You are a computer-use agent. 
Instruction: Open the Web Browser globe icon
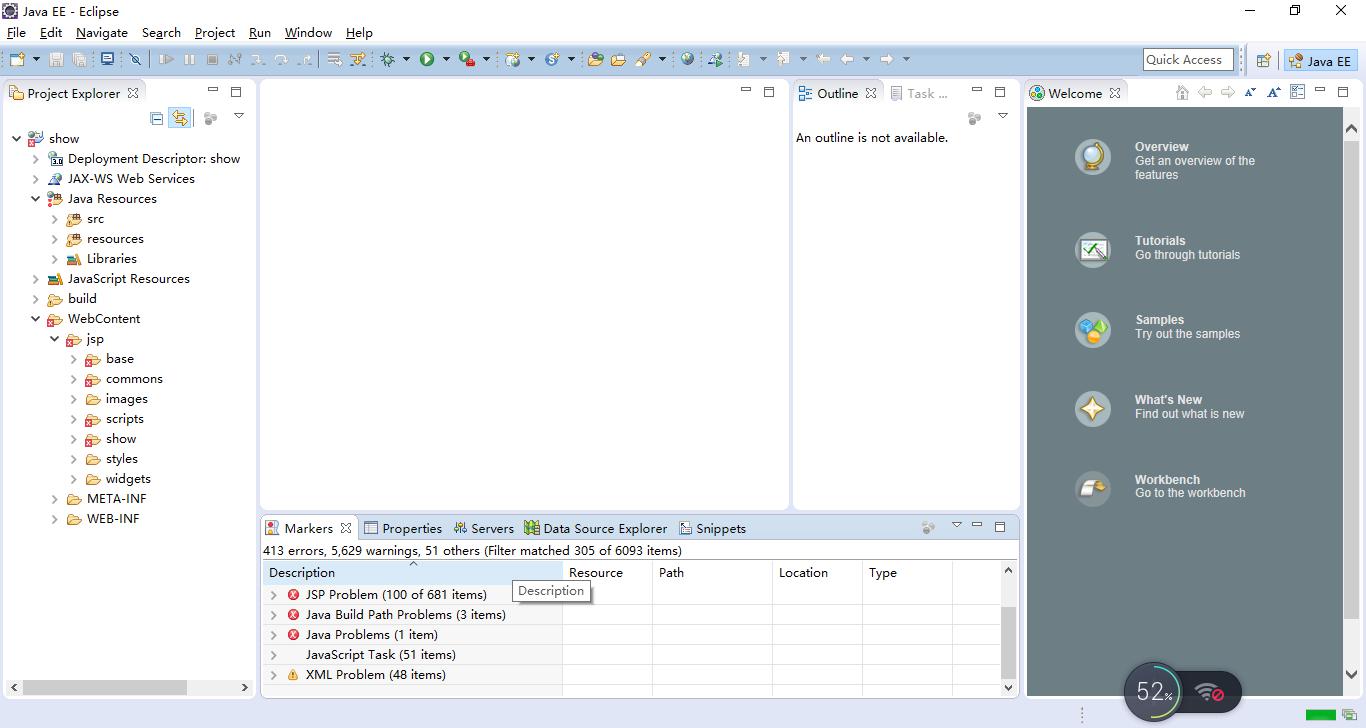(688, 59)
